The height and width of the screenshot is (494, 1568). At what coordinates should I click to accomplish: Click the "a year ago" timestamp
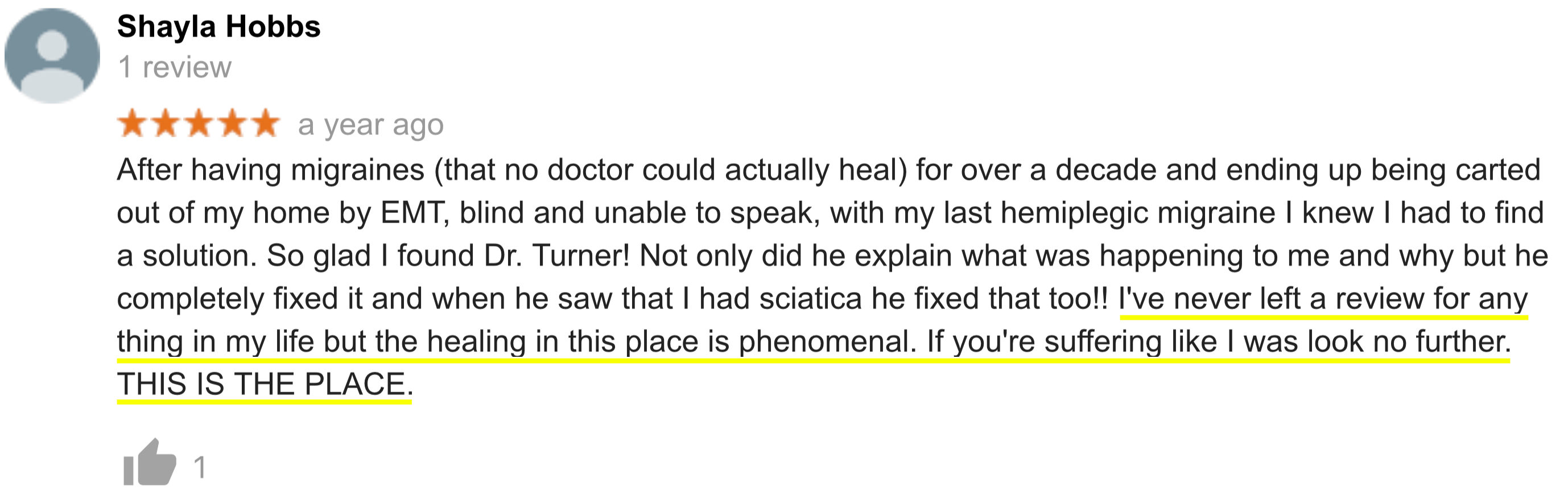coord(371,125)
